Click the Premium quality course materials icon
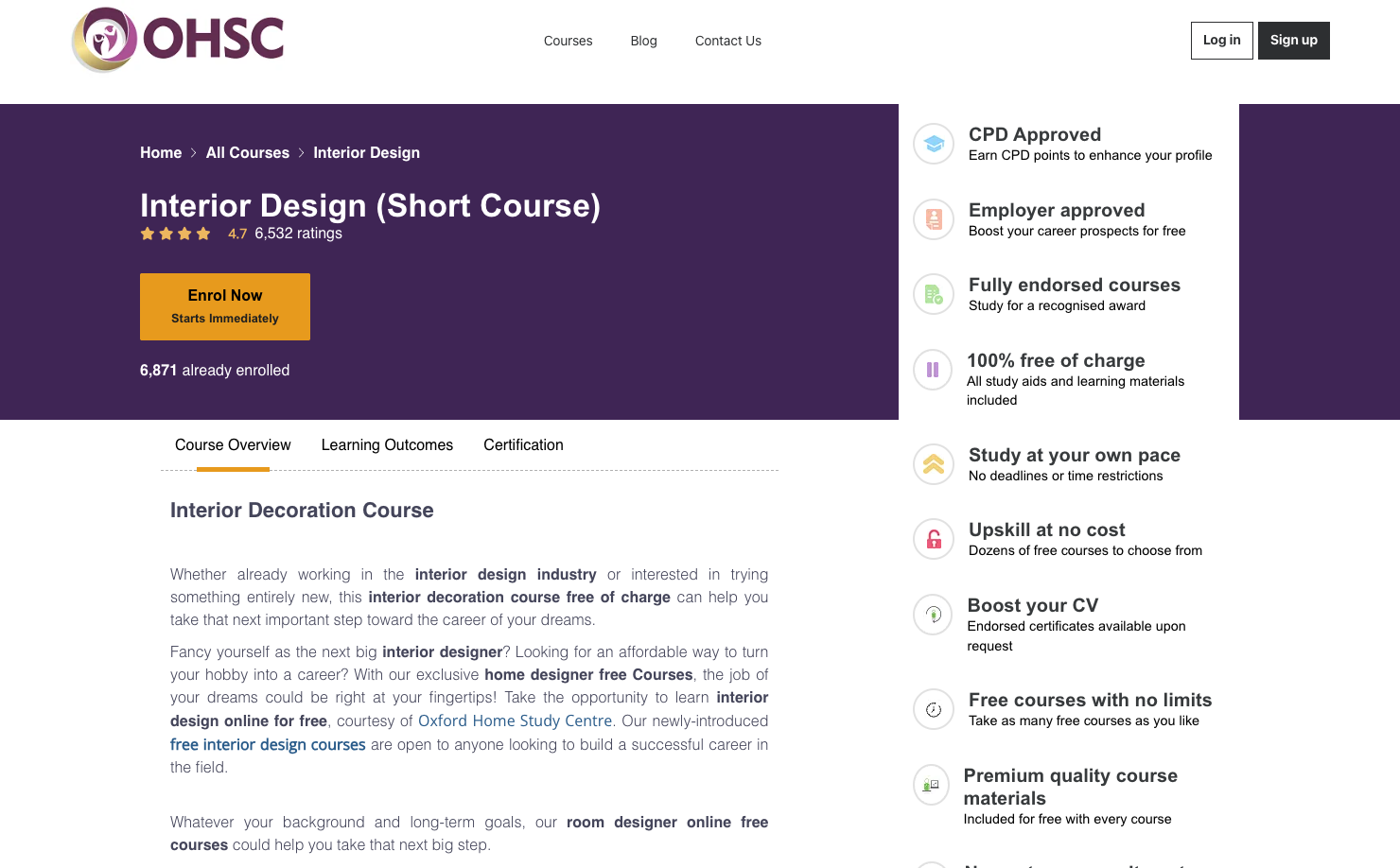 tap(931, 785)
